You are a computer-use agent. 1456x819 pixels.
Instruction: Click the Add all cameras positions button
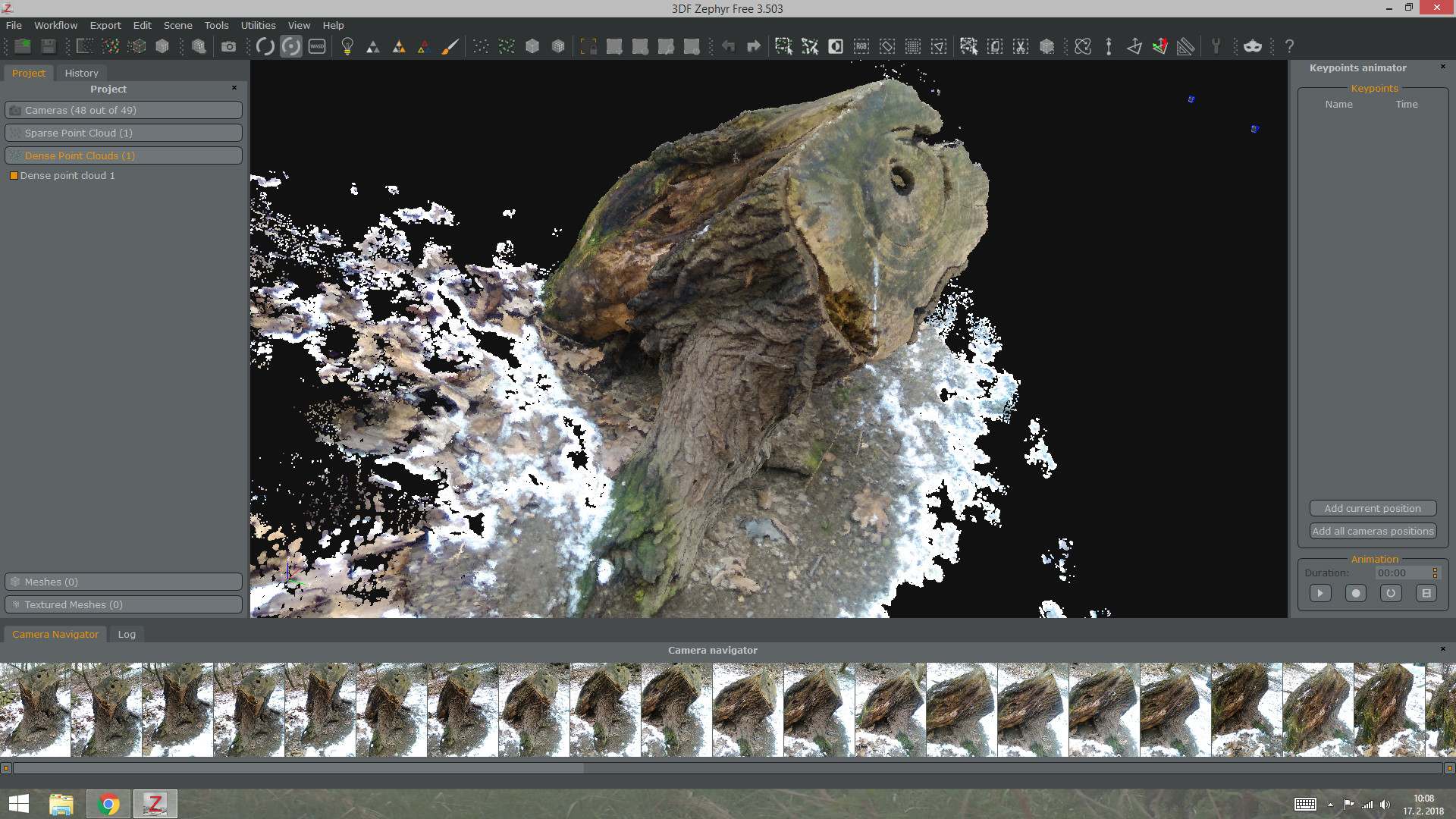[1373, 531]
